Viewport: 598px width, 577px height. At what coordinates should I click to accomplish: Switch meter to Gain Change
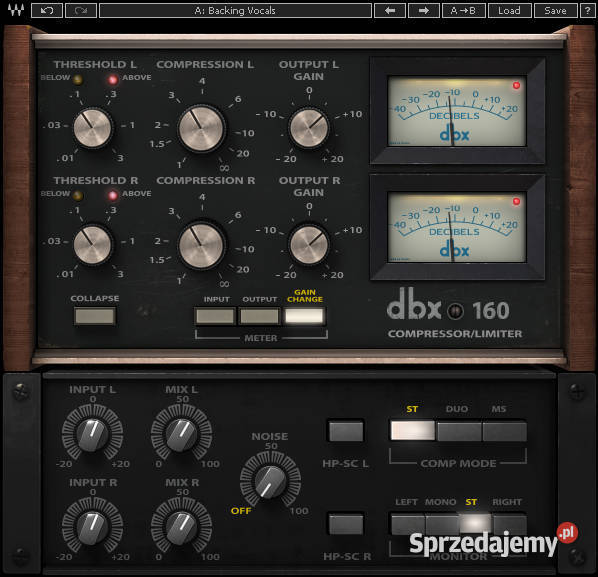pos(304,316)
